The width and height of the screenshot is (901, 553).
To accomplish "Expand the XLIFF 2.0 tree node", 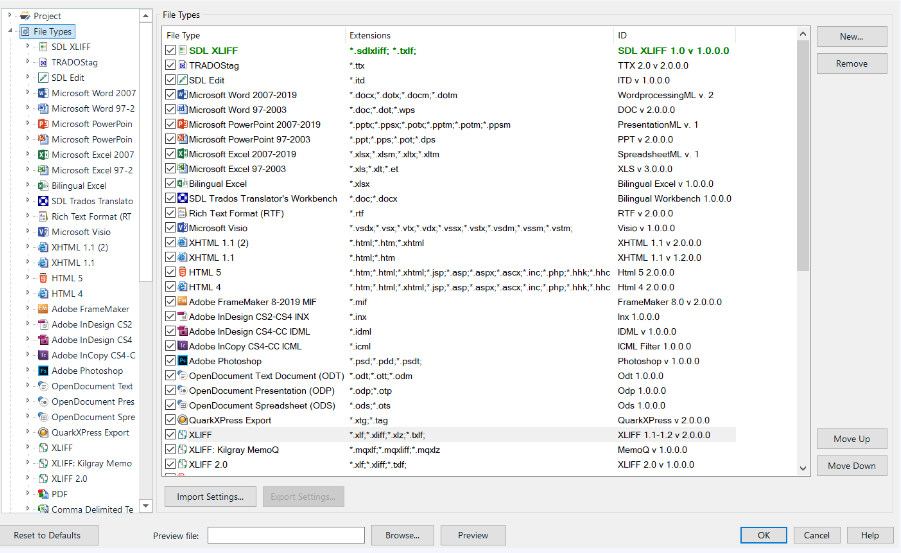I will 28,478.
